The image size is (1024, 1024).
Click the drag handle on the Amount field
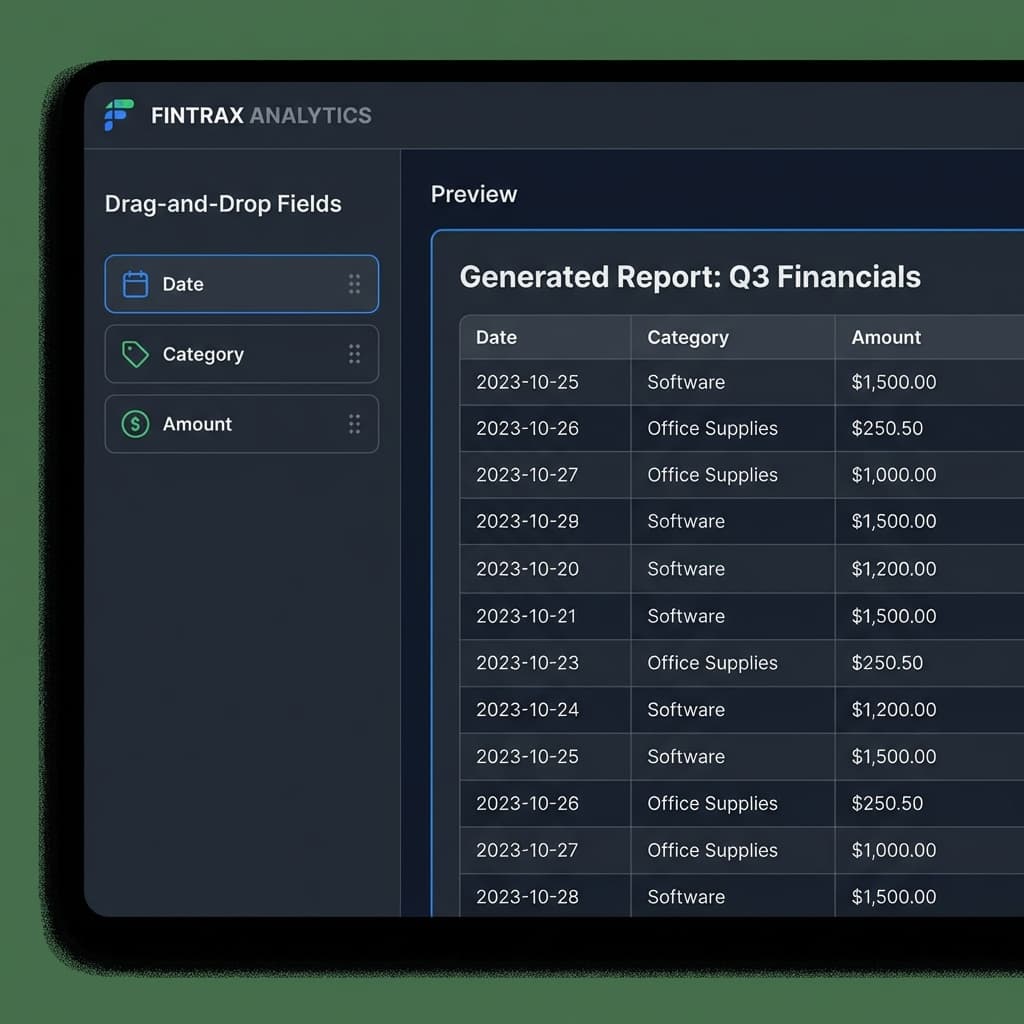click(354, 424)
